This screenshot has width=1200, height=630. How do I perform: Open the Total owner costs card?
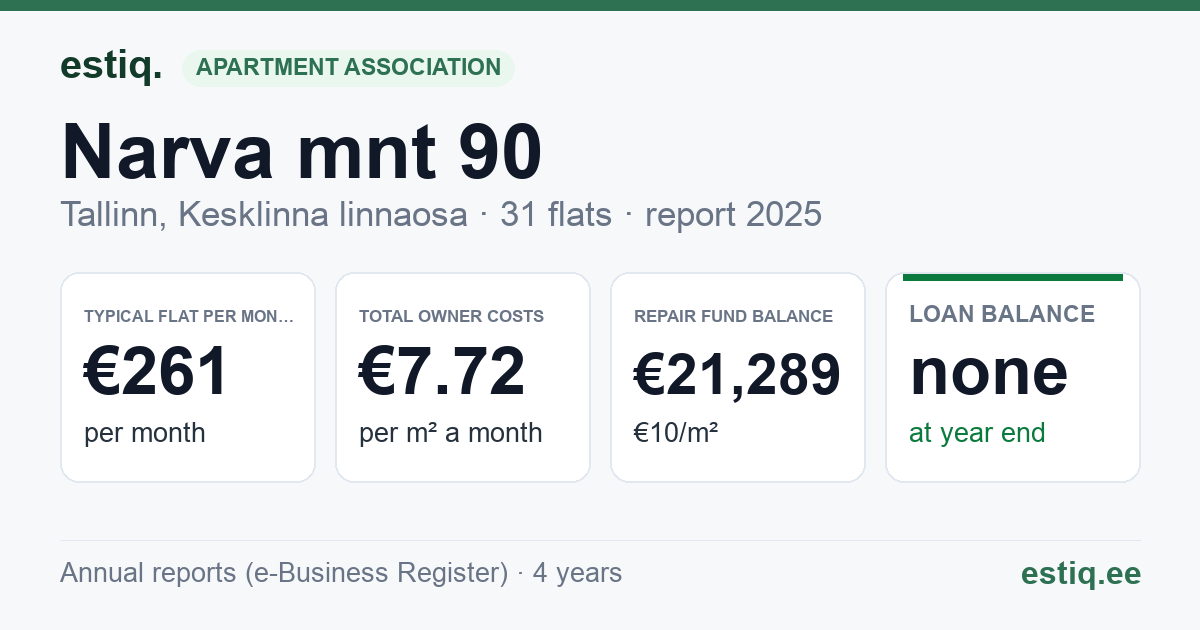[463, 377]
